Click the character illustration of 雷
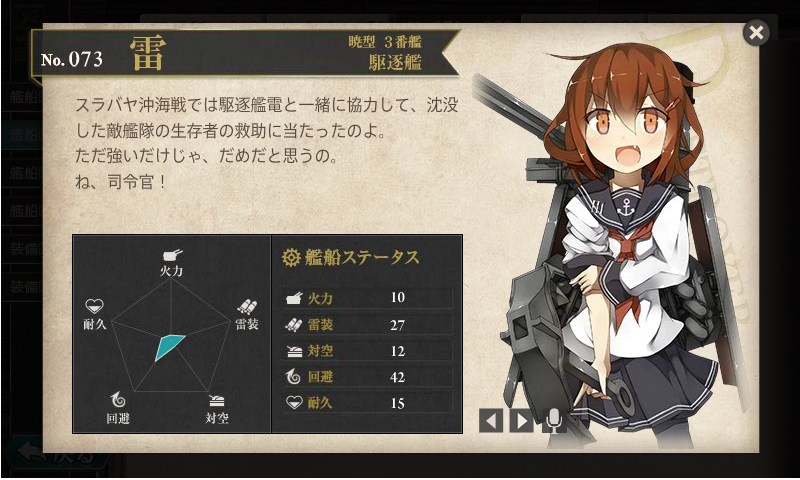Image resolution: width=800 pixels, height=480 pixels. pyautogui.click(x=617, y=245)
